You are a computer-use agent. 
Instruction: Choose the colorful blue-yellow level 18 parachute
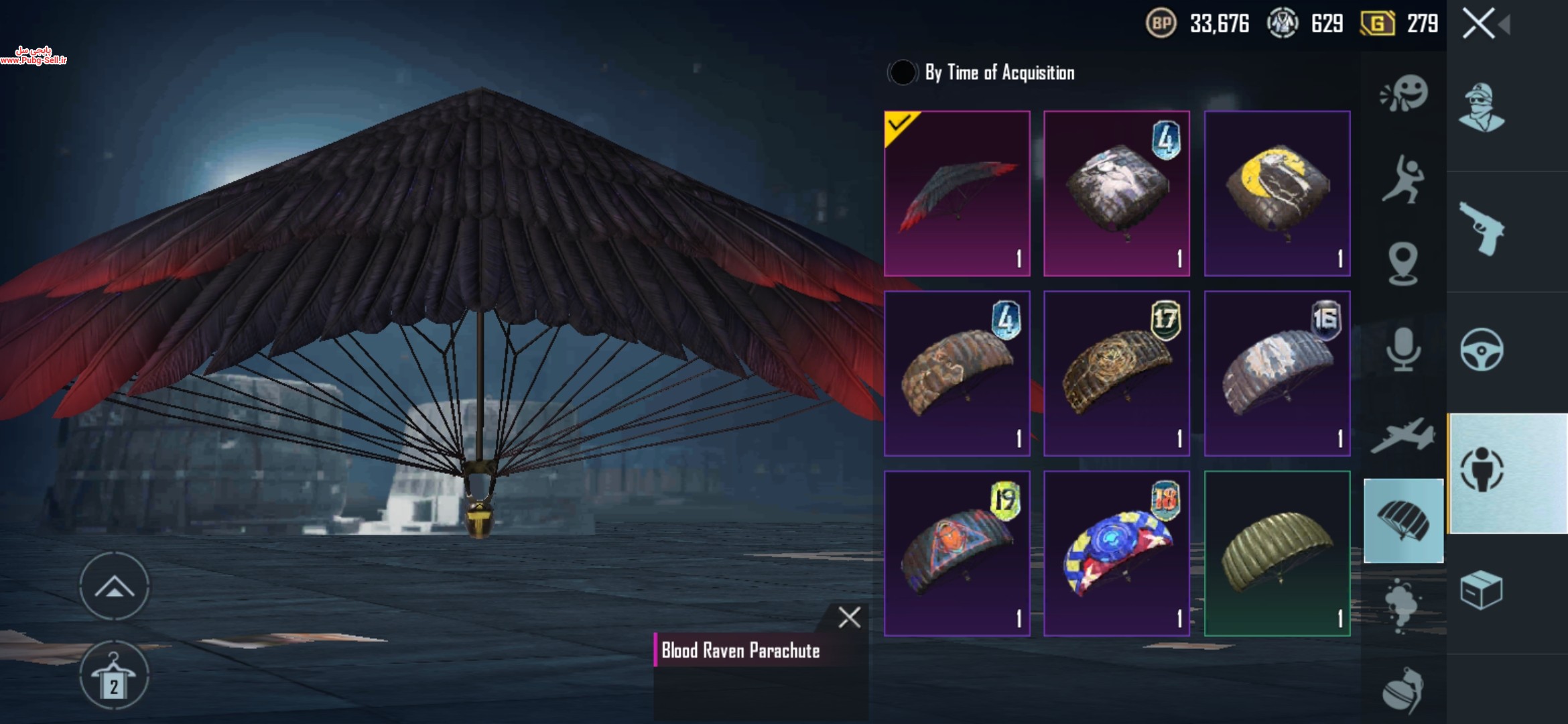pyautogui.click(x=1117, y=554)
